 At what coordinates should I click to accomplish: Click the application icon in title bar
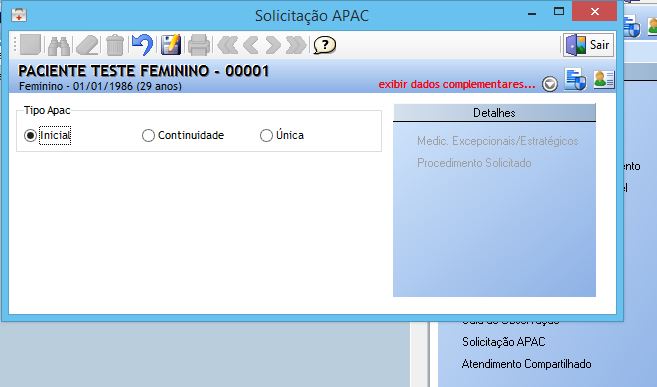point(19,15)
